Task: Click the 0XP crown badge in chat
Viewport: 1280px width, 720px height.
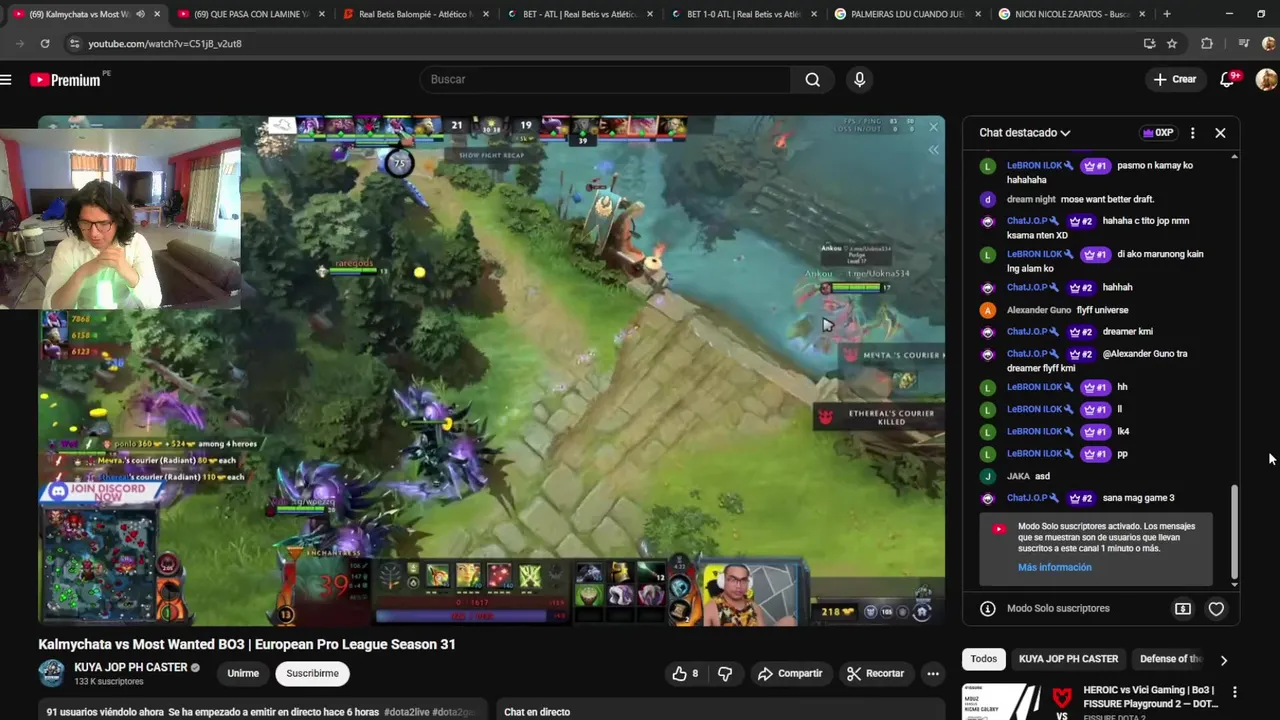Action: pyautogui.click(x=1158, y=133)
